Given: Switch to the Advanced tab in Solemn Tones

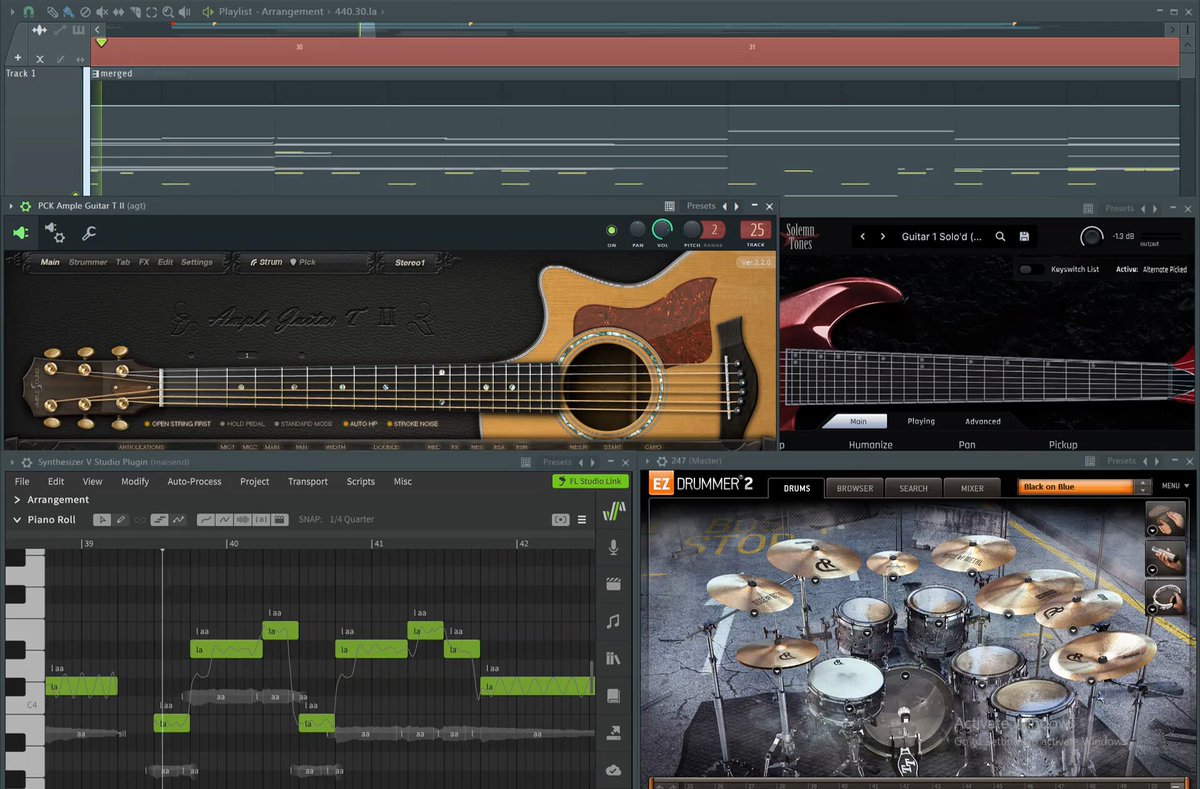Looking at the screenshot, I should coord(983,421).
